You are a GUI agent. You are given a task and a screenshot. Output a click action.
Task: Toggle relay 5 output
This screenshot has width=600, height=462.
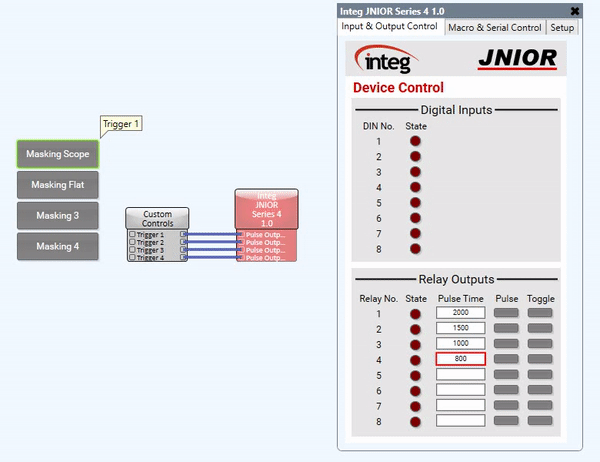tap(540, 374)
